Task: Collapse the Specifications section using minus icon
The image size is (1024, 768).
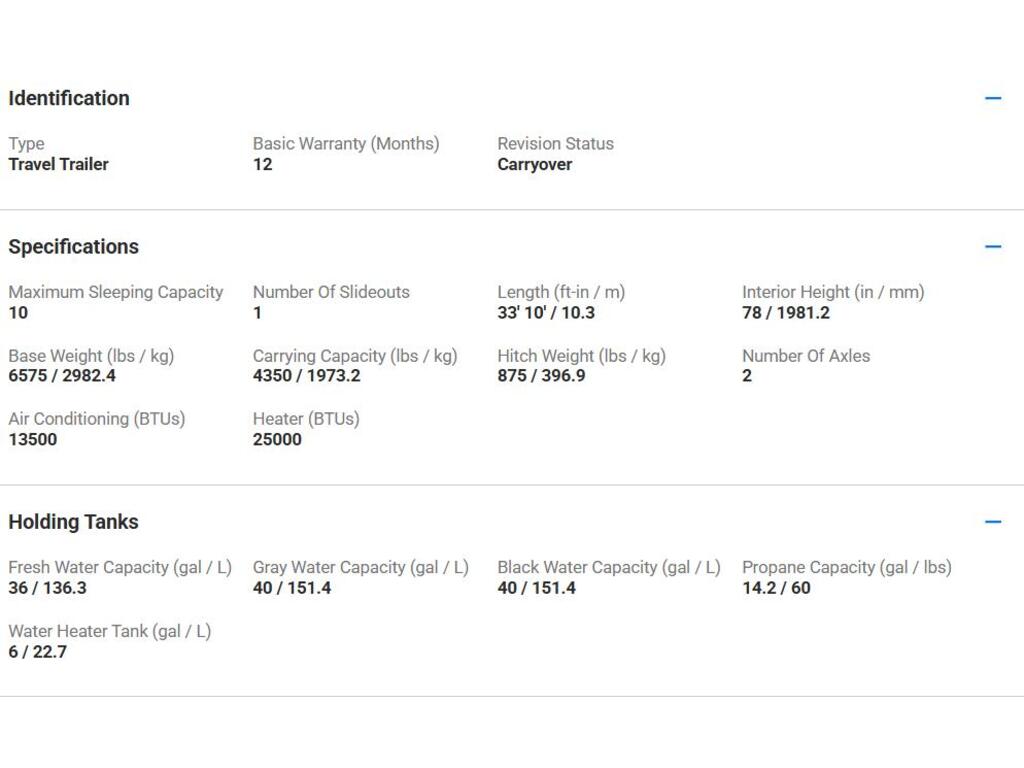Action: click(x=993, y=246)
